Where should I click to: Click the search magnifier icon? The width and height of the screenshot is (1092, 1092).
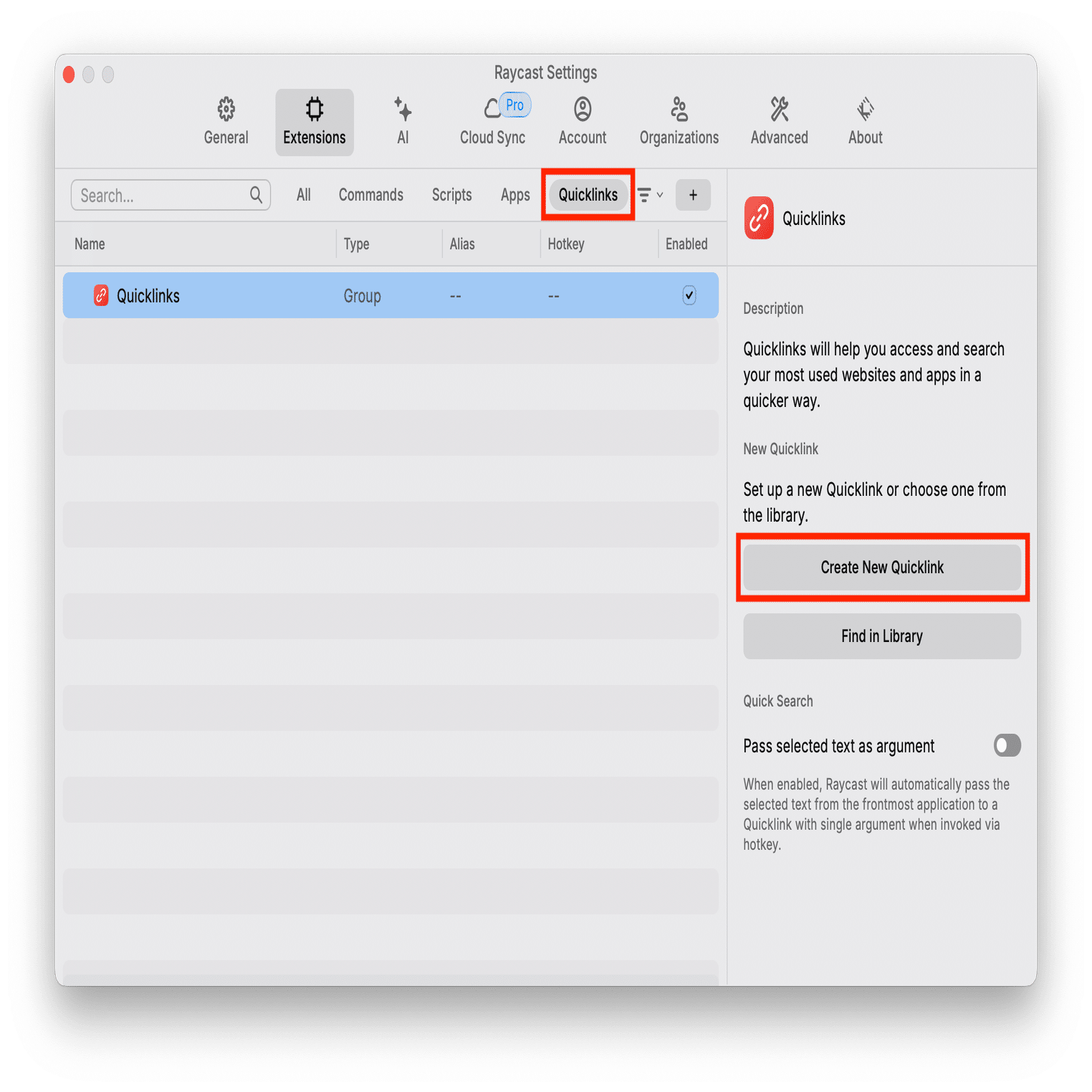pyautogui.click(x=256, y=195)
